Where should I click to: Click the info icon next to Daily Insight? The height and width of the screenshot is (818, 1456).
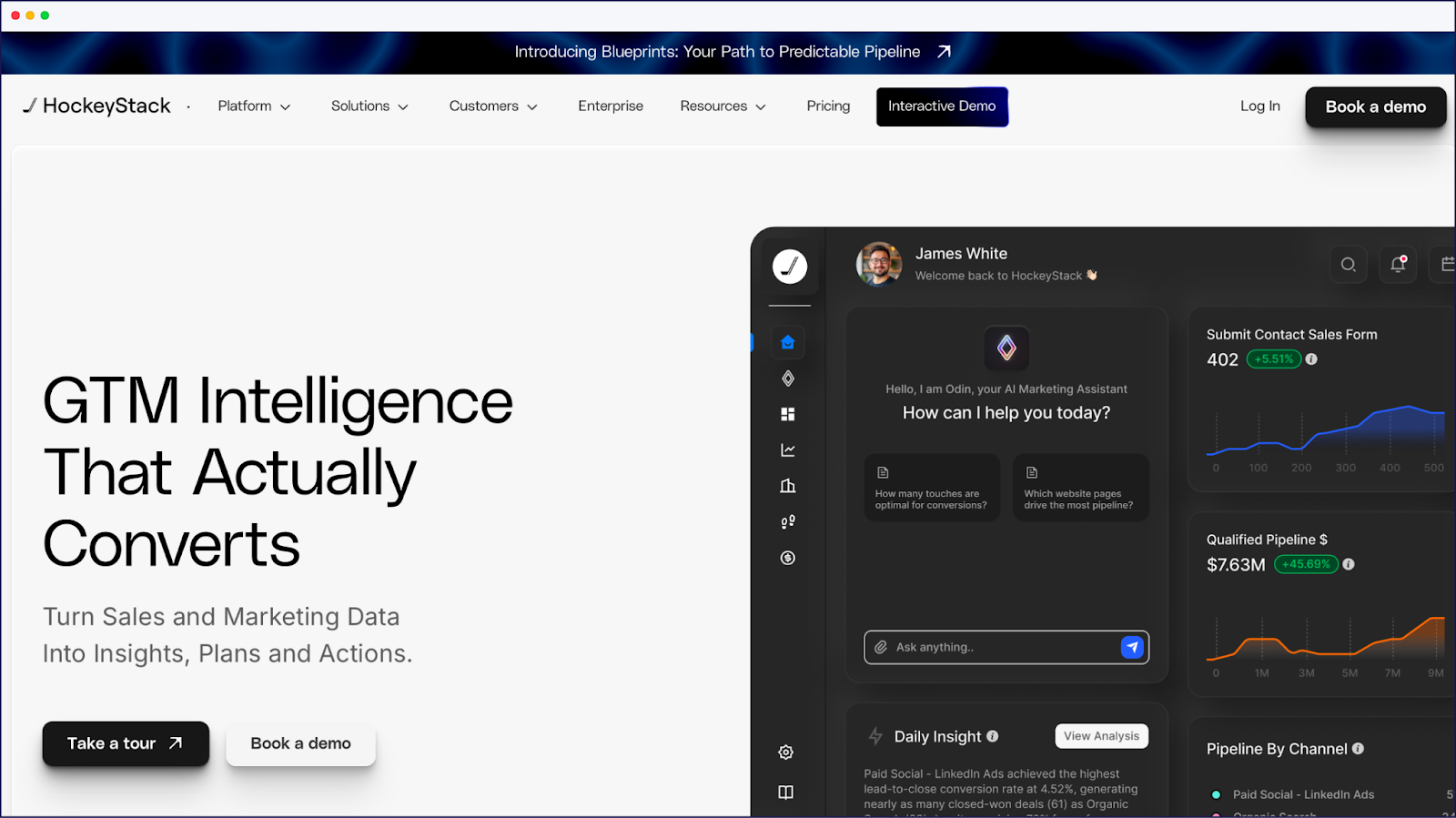point(993,736)
